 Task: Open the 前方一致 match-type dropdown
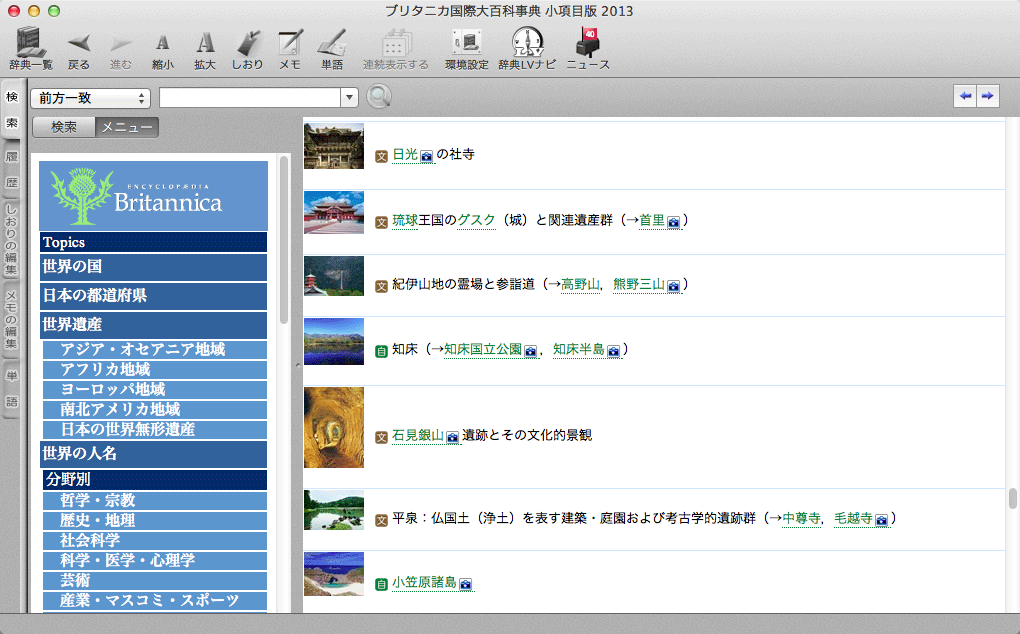tap(91, 98)
